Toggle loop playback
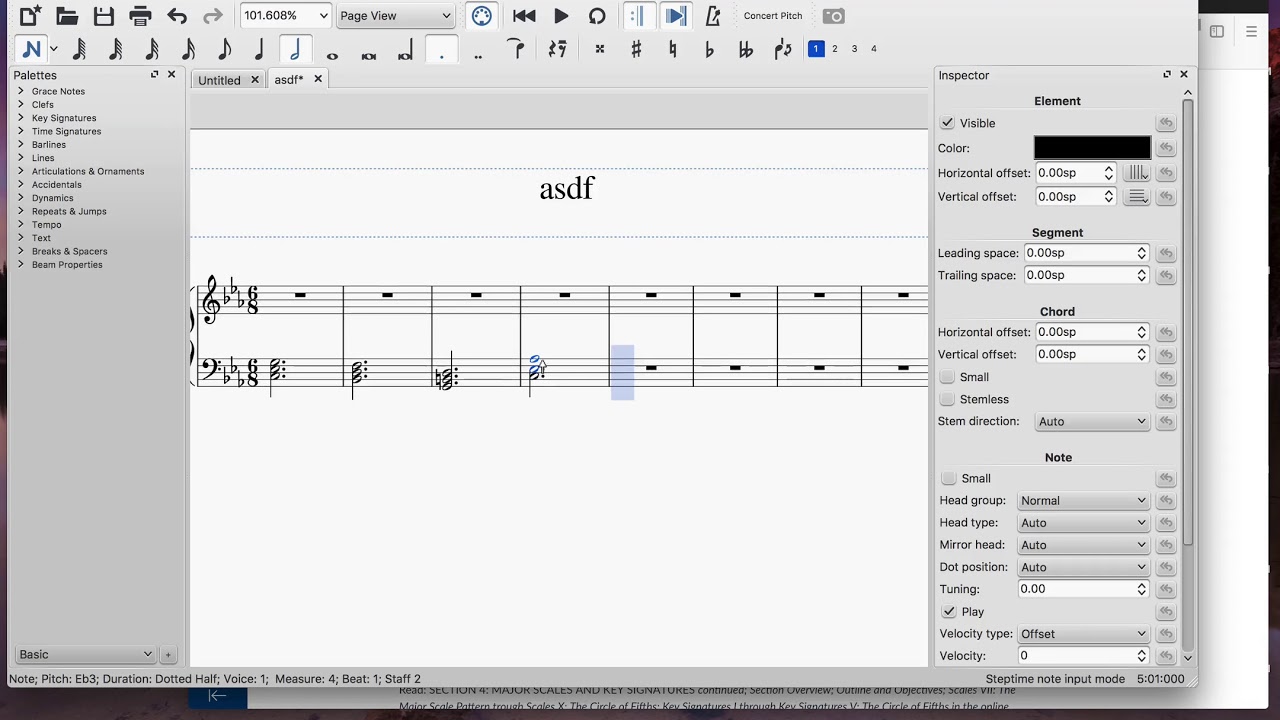This screenshot has height=720, width=1280. (x=597, y=16)
